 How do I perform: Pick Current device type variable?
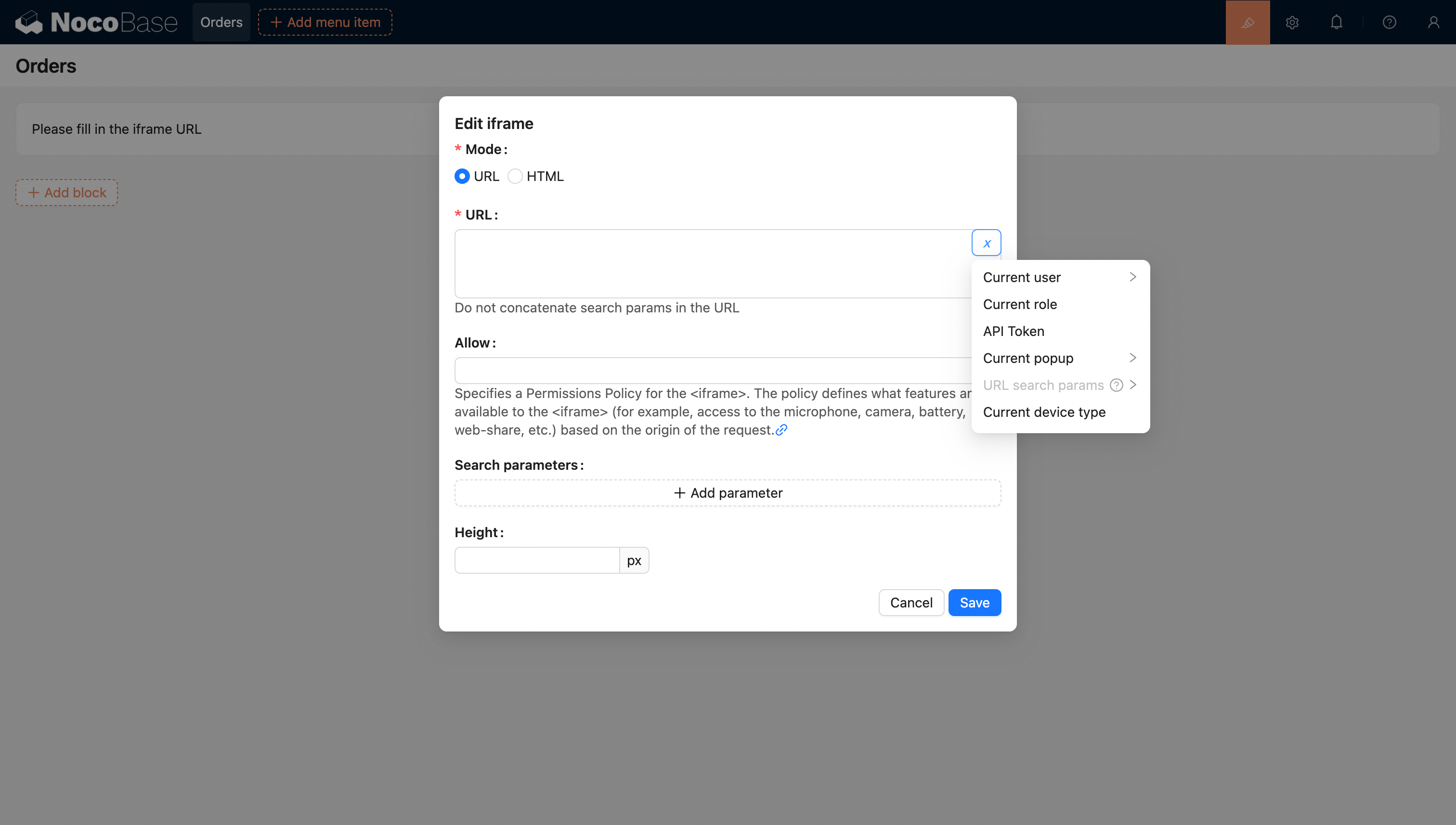(x=1044, y=412)
